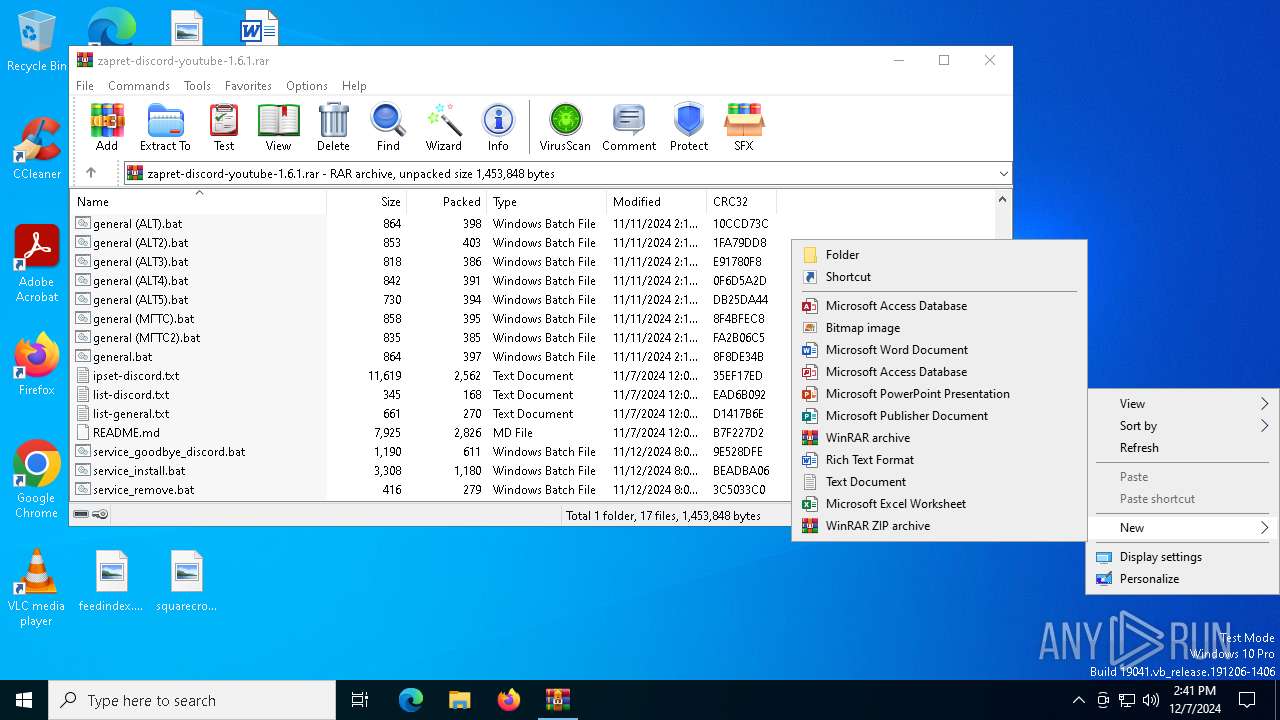Click the Protect shield icon
Image resolution: width=1280 pixels, height=720 pixels.
pos(689,127)
